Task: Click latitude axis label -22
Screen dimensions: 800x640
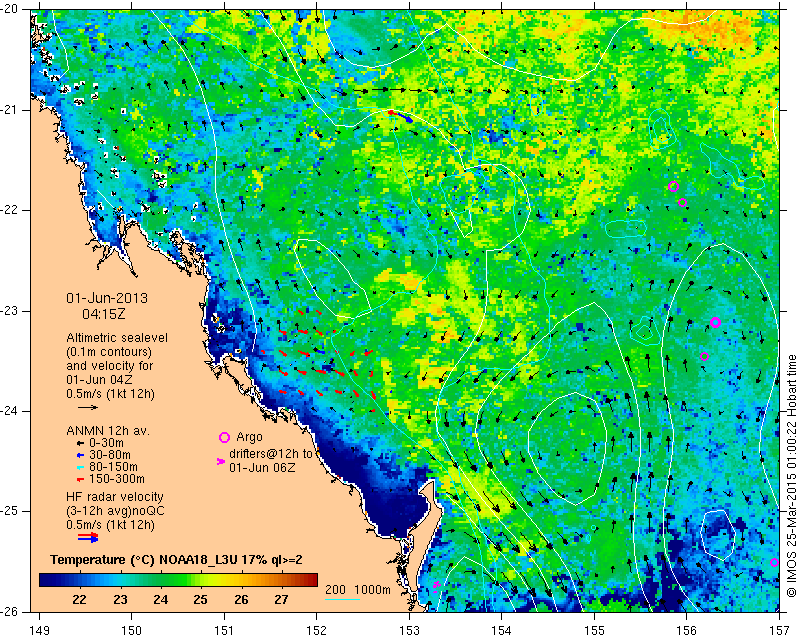Action: (8, 210)
